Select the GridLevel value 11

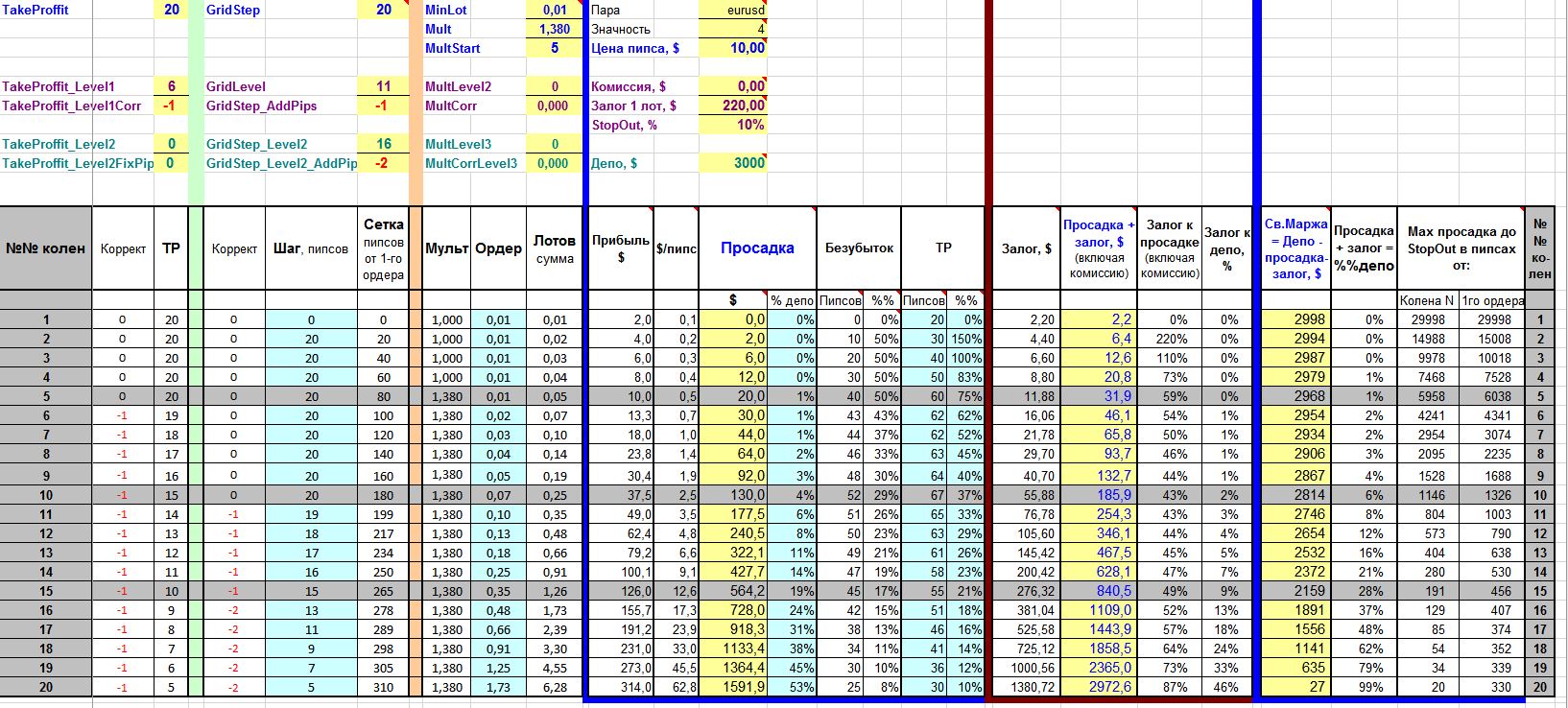pos(383,86)
